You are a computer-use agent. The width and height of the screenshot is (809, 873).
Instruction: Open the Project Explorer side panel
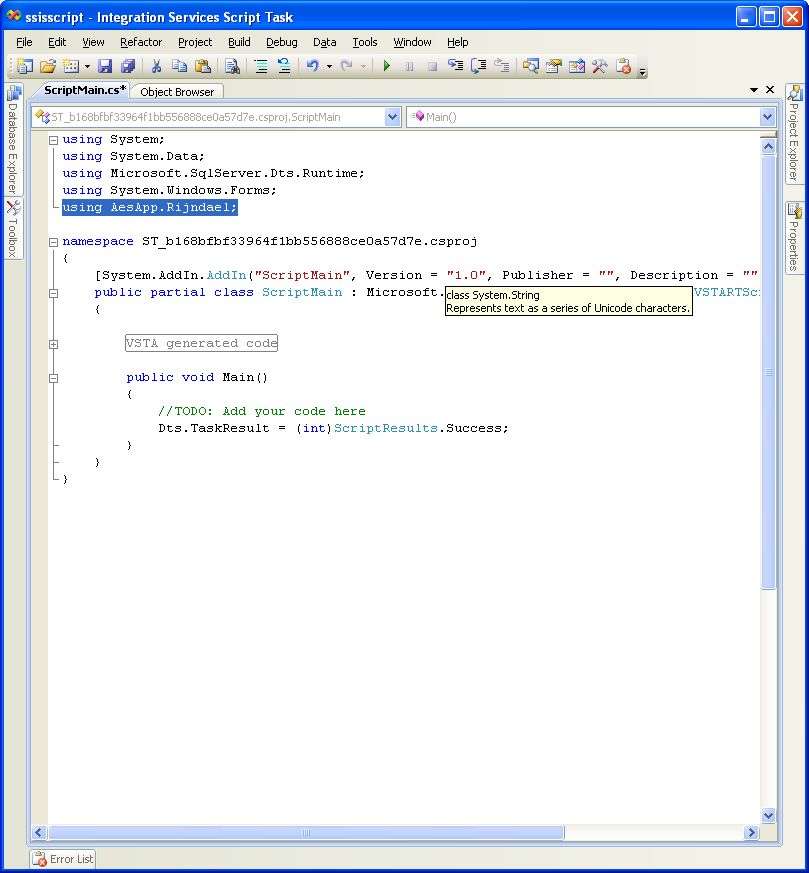794,133
